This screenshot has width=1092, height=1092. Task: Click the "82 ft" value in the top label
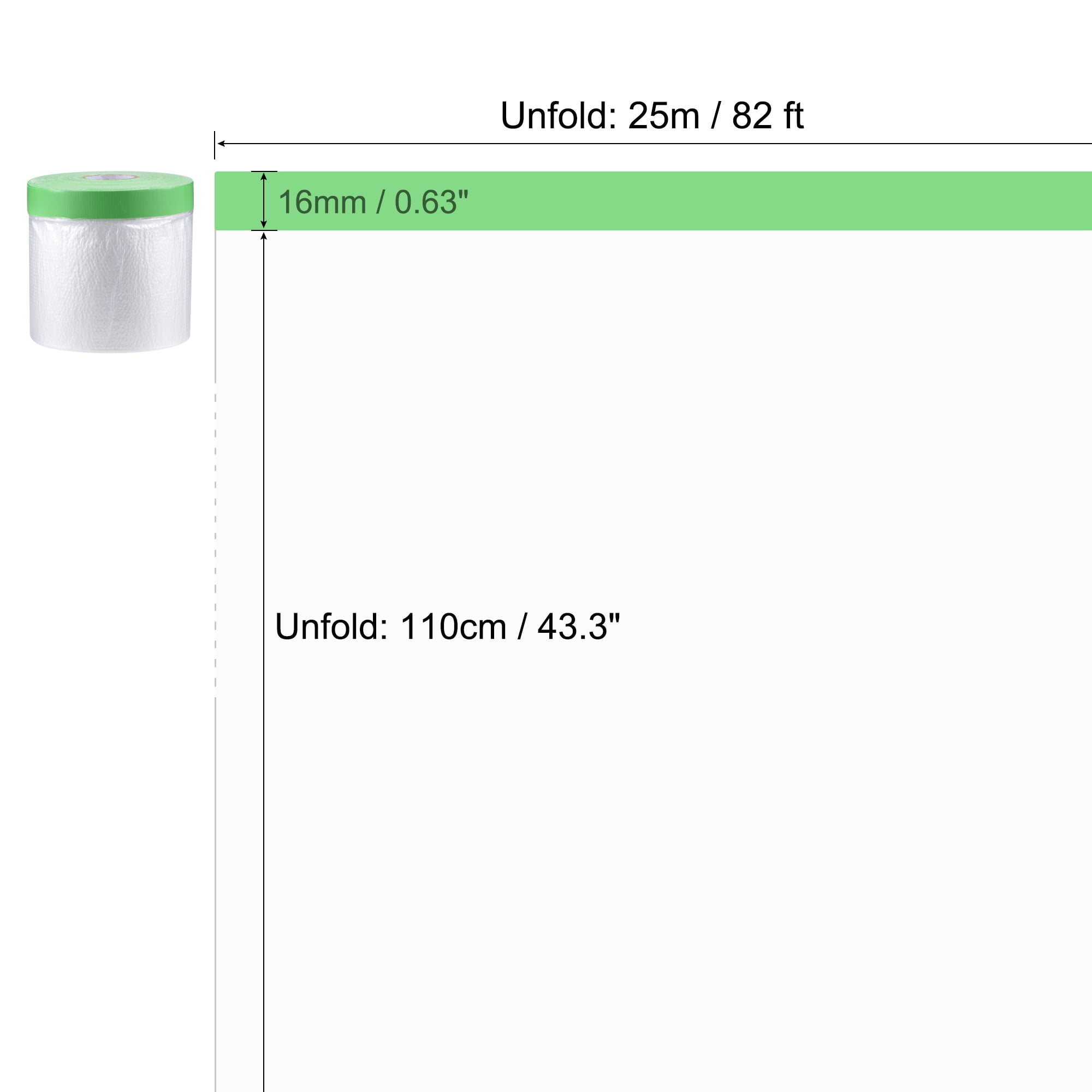pyautogui.click(x=767, y=116)
